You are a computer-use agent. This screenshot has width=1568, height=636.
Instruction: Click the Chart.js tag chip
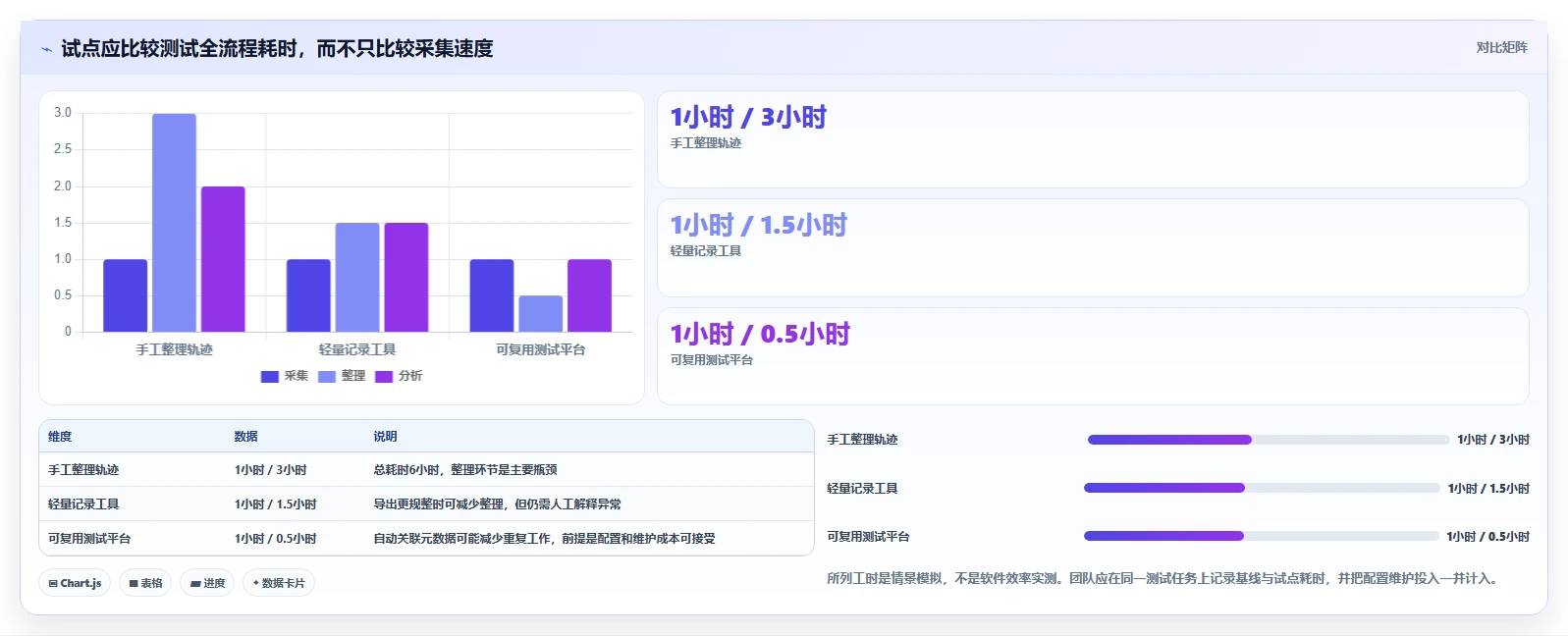75,583
